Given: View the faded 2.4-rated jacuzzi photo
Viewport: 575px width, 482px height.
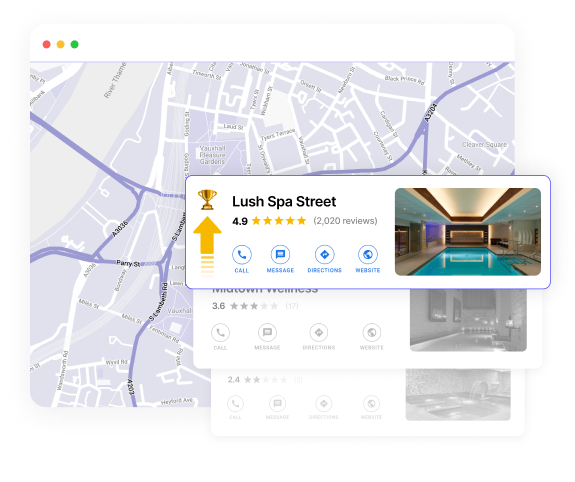Looking at the screenshot, I should coord(458,395).
